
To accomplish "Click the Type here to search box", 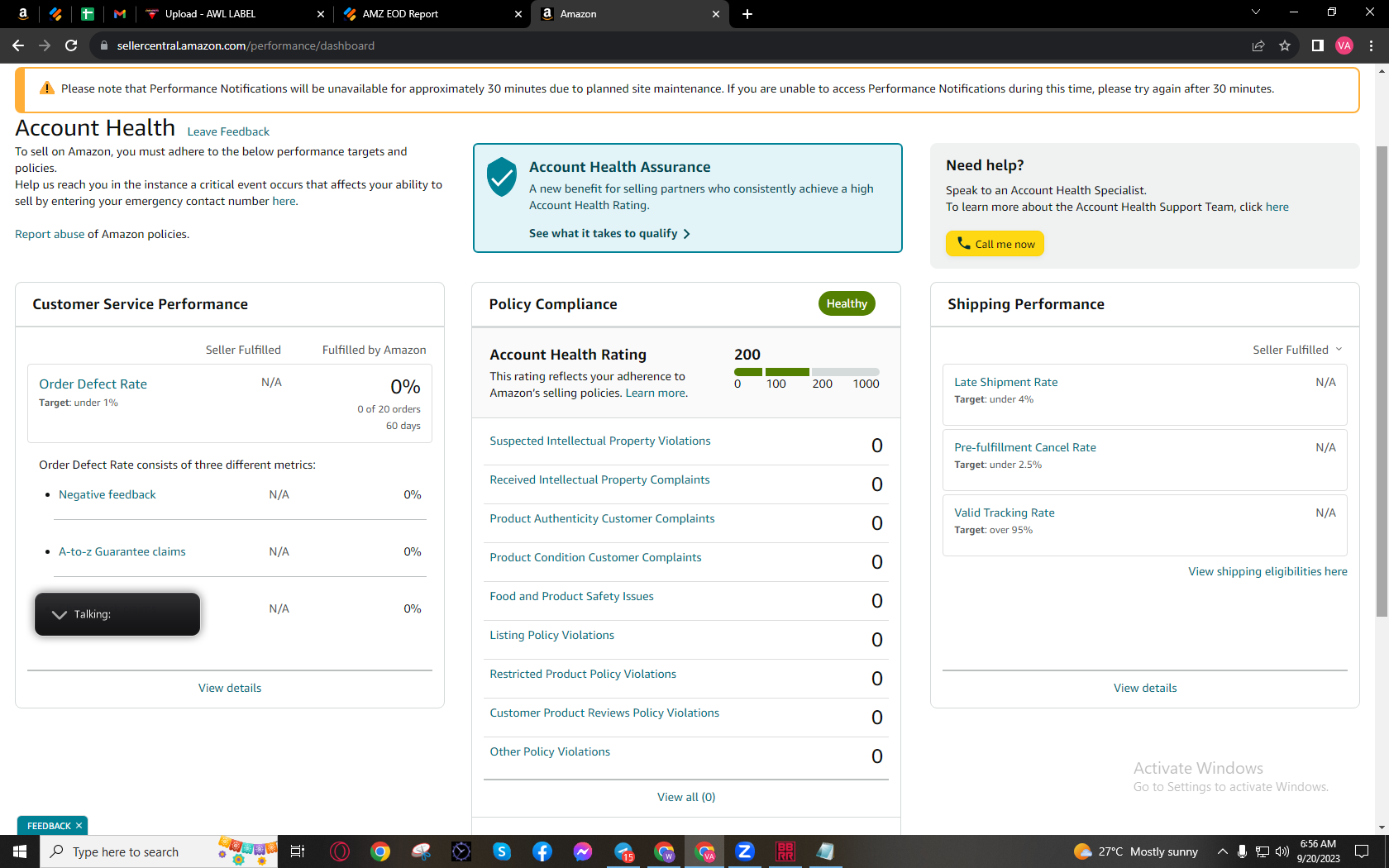I will [x=159, y=851].
